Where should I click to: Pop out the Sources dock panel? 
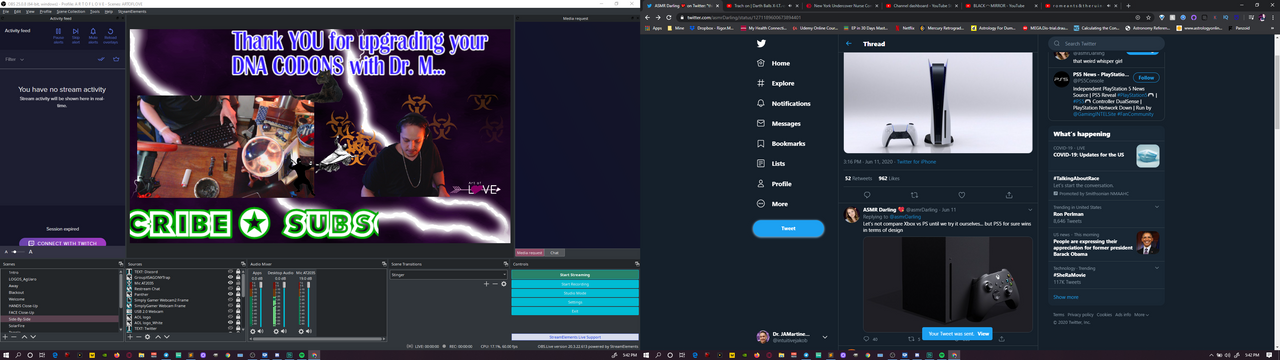[x=243, y=264]
